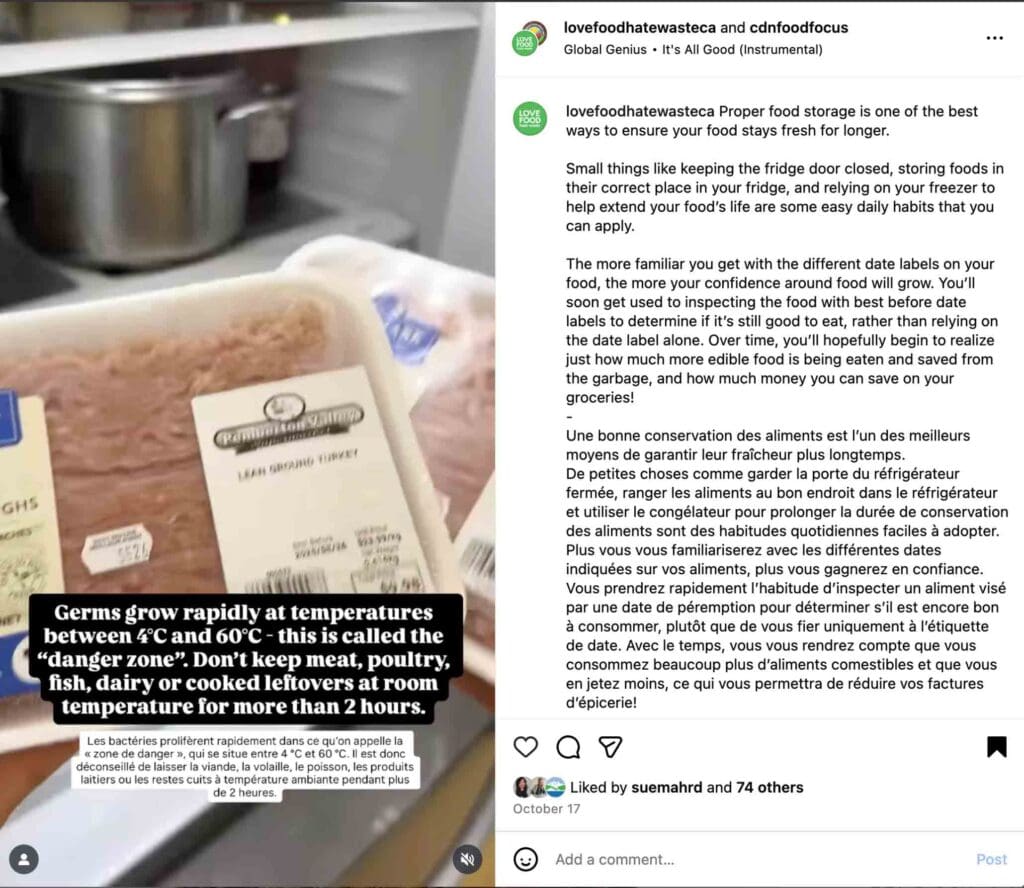Open tagged people icon on video

[24, 859]
